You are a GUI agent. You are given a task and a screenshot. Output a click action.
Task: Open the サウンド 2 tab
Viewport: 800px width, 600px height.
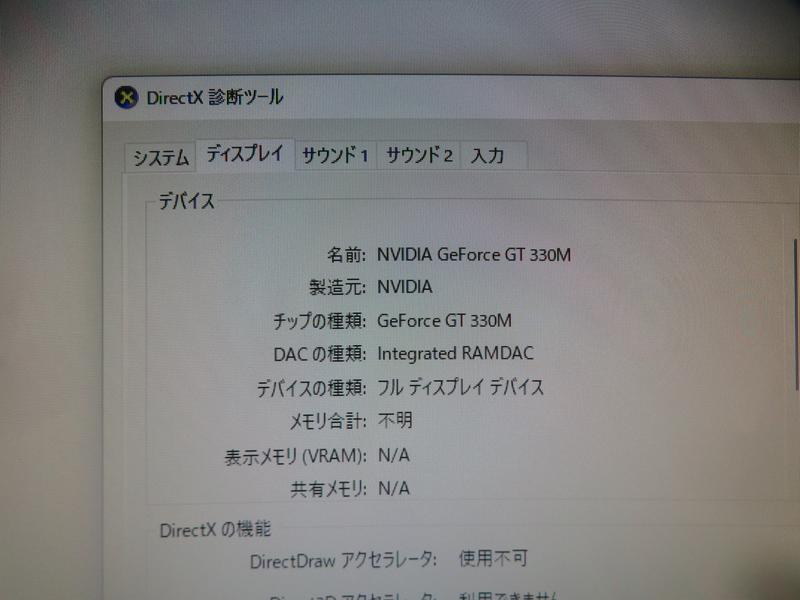[x=419, y=155]
